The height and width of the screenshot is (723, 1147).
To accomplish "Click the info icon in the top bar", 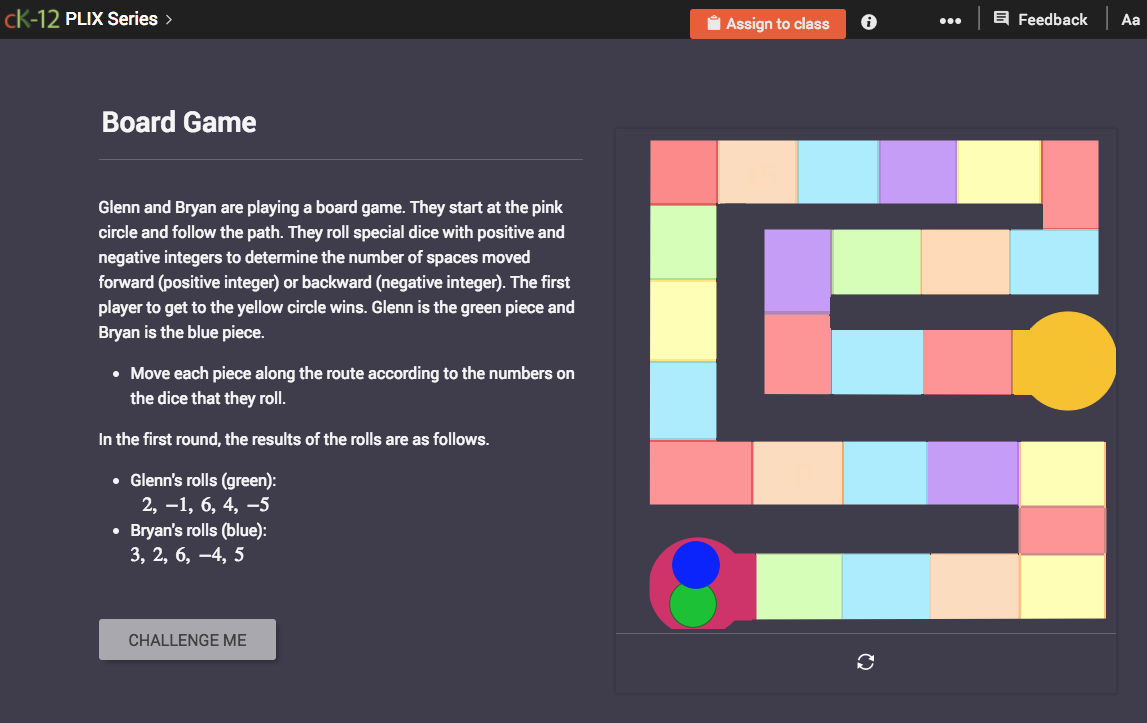I will pos(868,21).
